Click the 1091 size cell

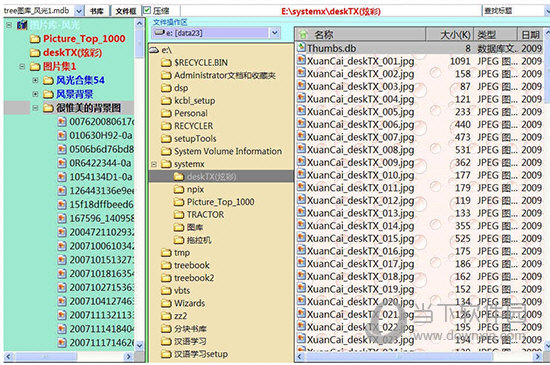click(460, 61)
